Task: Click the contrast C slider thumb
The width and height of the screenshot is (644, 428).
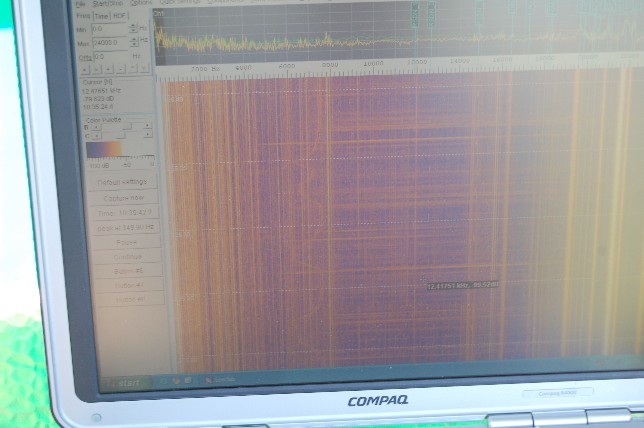Action: tap(120, 135)
